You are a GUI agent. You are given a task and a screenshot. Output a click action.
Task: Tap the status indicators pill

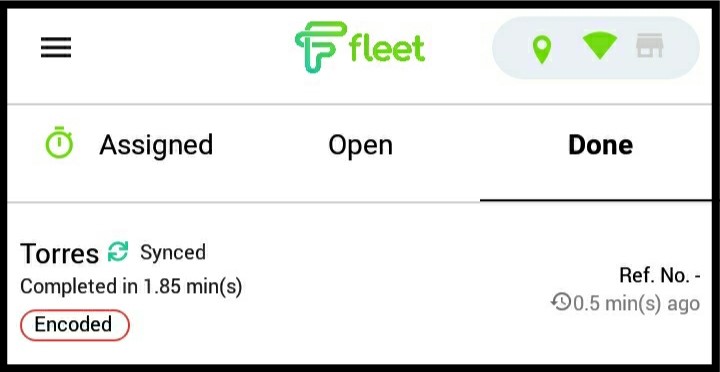[596, 48]
